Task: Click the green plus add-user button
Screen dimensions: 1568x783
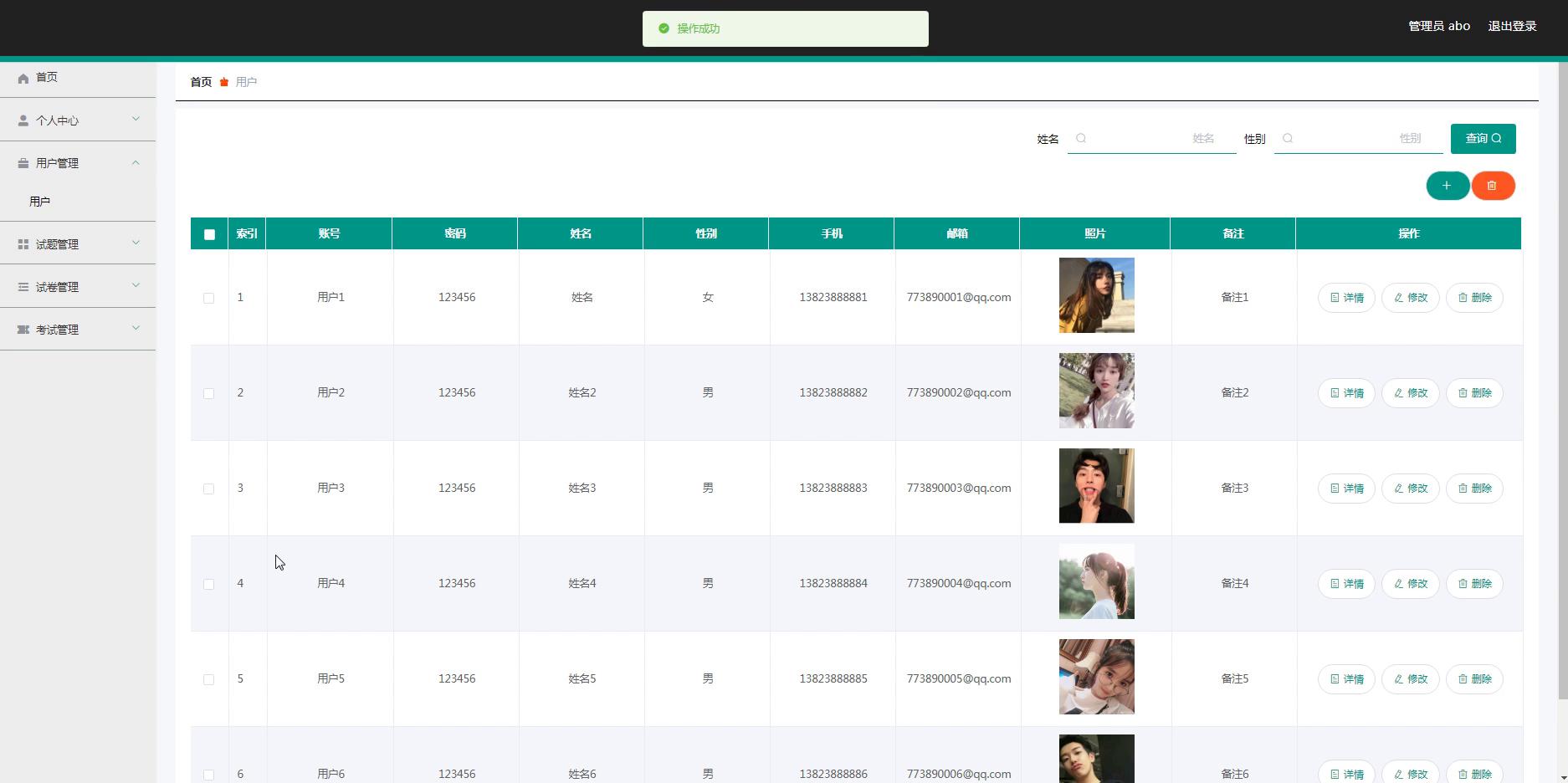Action: tap(1447, 186)
